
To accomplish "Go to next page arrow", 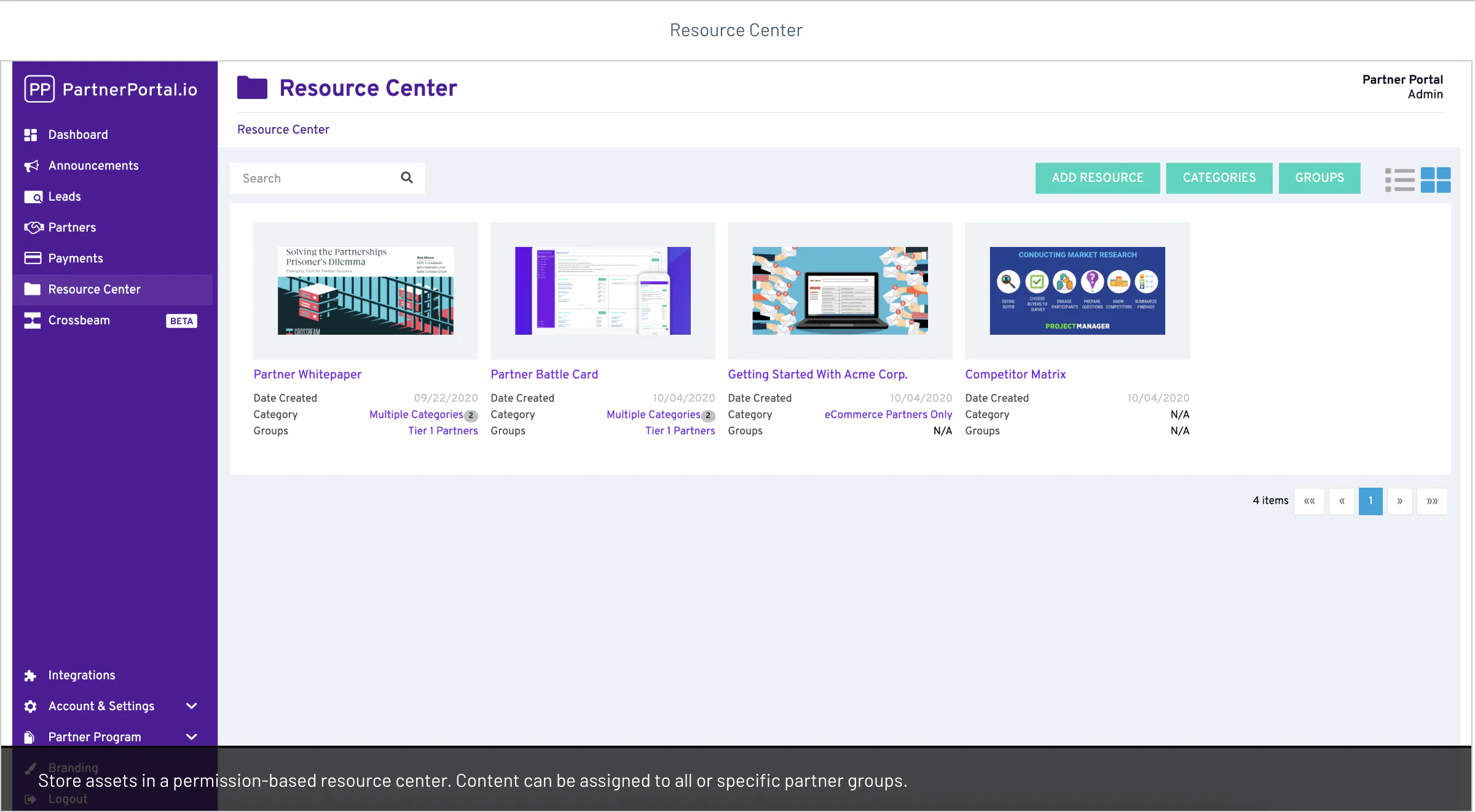I will pos(1400,501).
